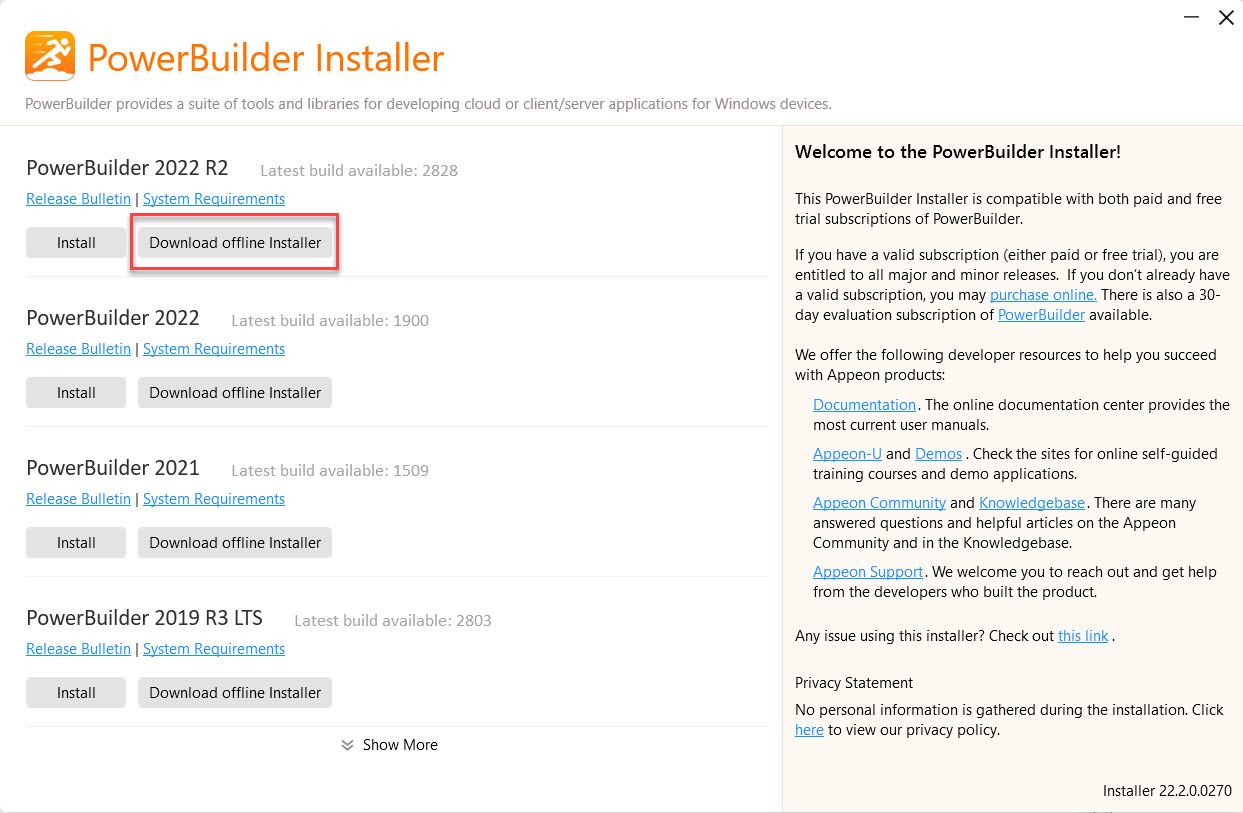This screenshot has height=813, width=1243.
Task: Expand the list with Show More
Action: pos(400,745)
